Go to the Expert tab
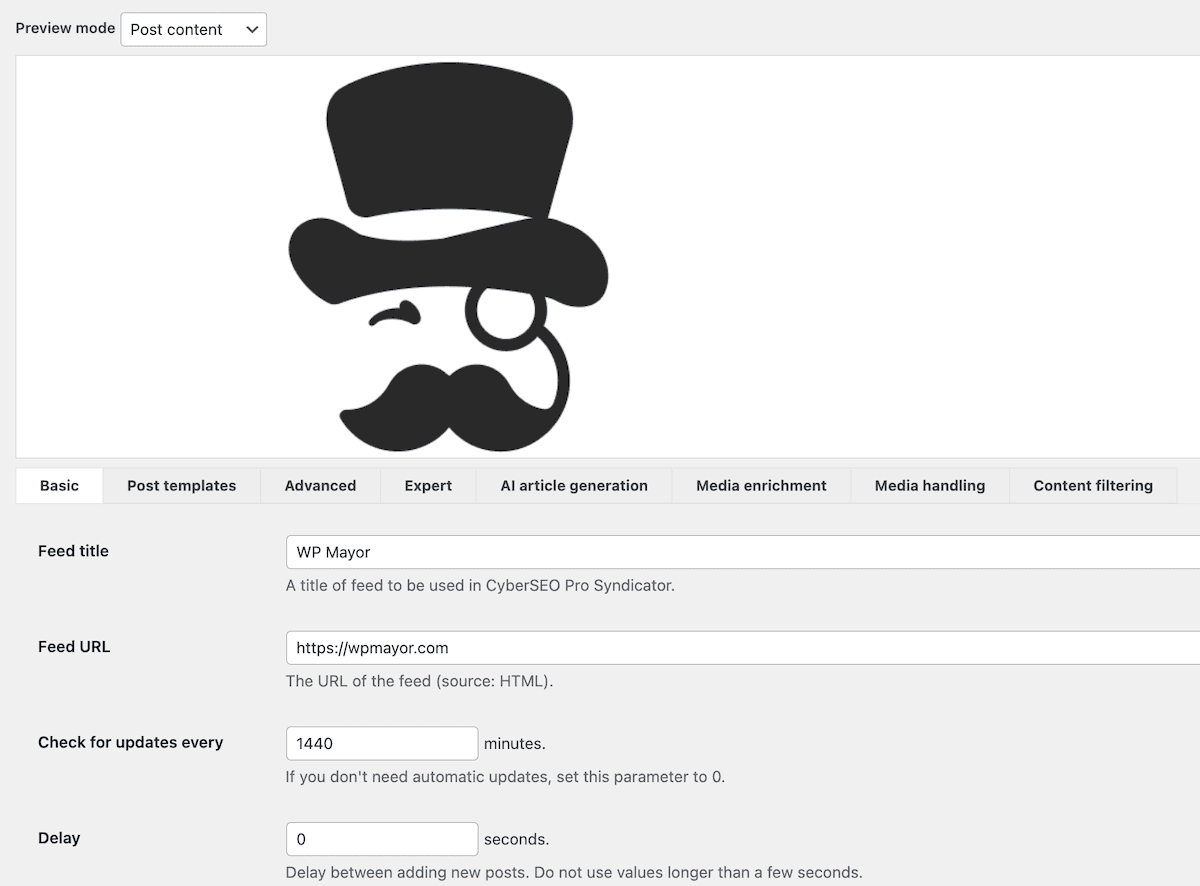 428,485
